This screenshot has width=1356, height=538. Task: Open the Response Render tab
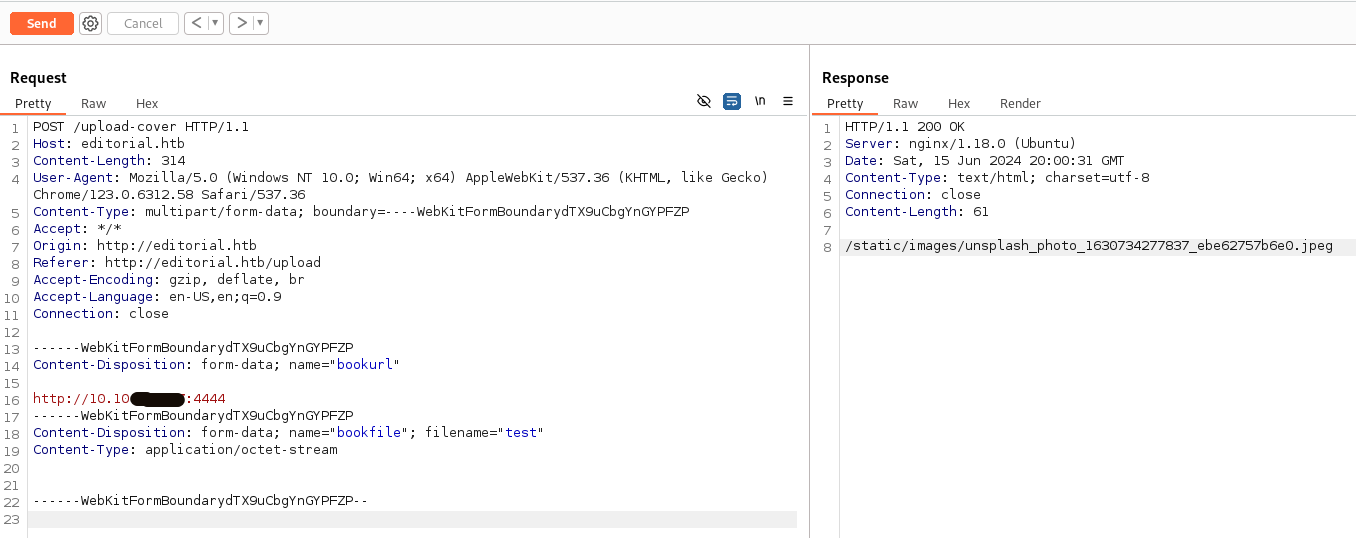tap(1020, 104)
